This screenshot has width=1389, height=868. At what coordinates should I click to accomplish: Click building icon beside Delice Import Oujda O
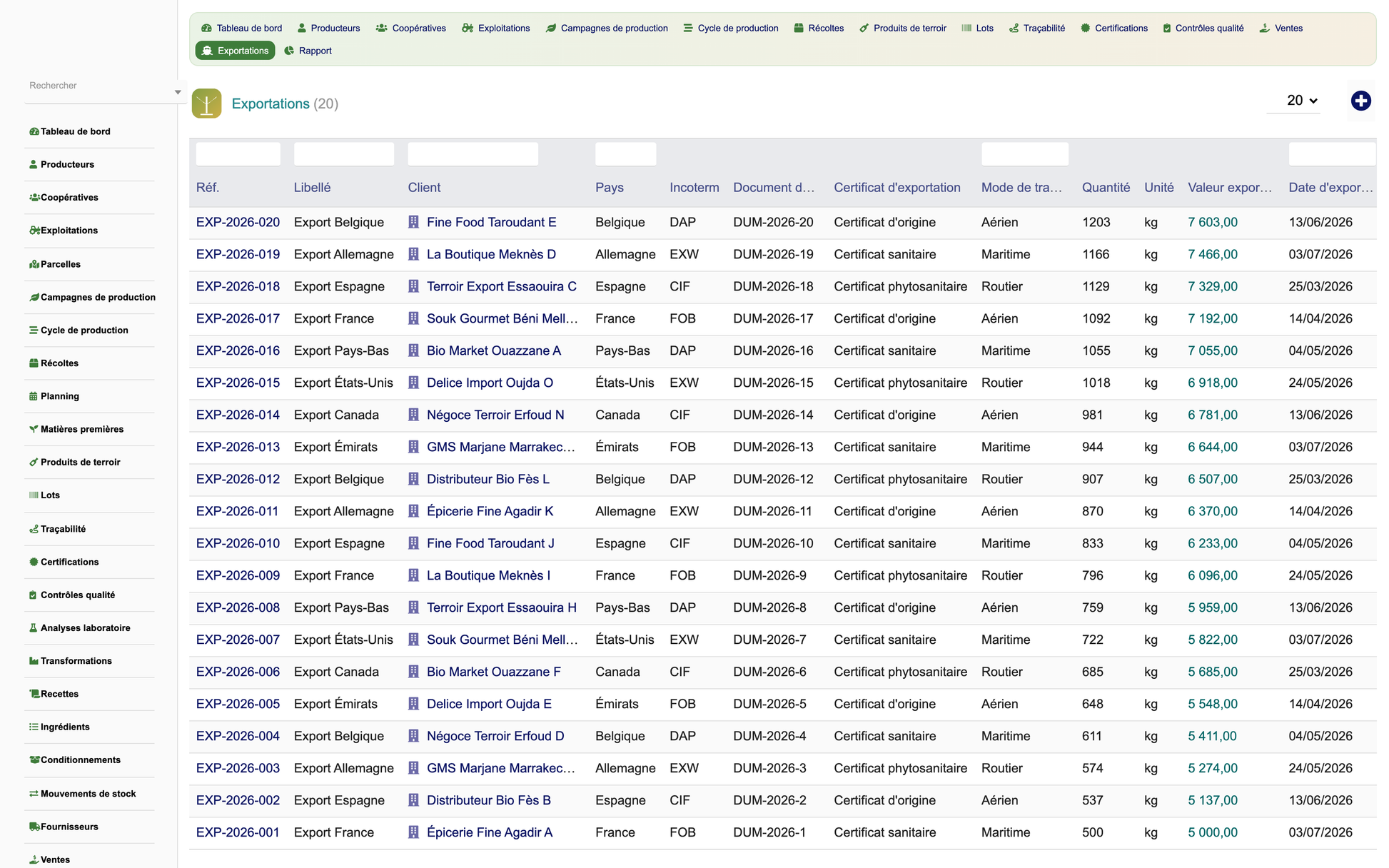pos(413,383)
